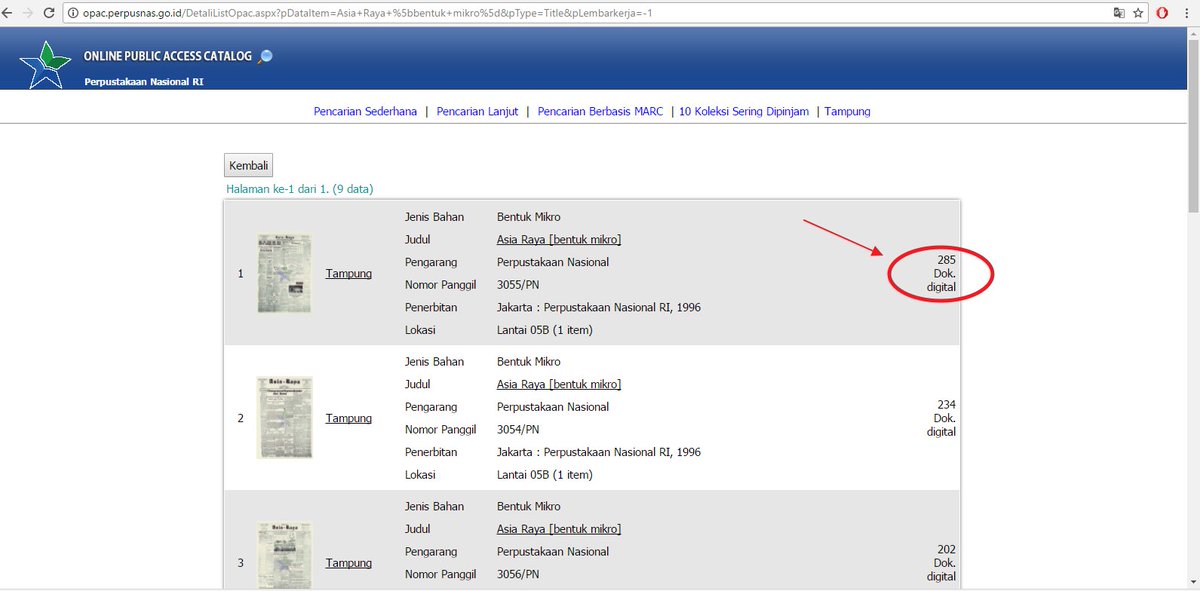Open Asia Raya title for 3054/PN record
This screenshot has width=1200, height=591.
[559, 385]
